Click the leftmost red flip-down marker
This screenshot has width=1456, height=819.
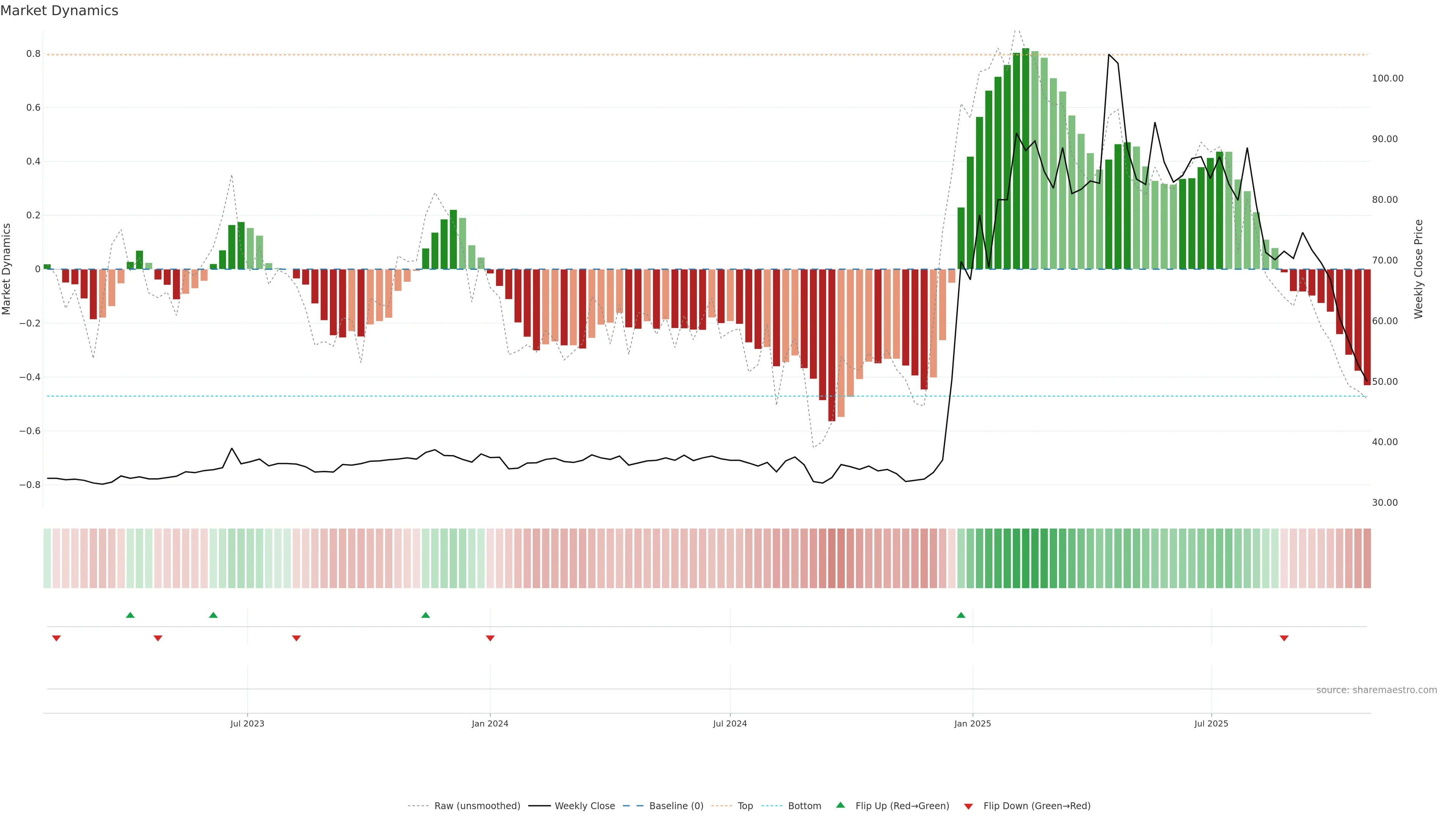tap(56, 638)
